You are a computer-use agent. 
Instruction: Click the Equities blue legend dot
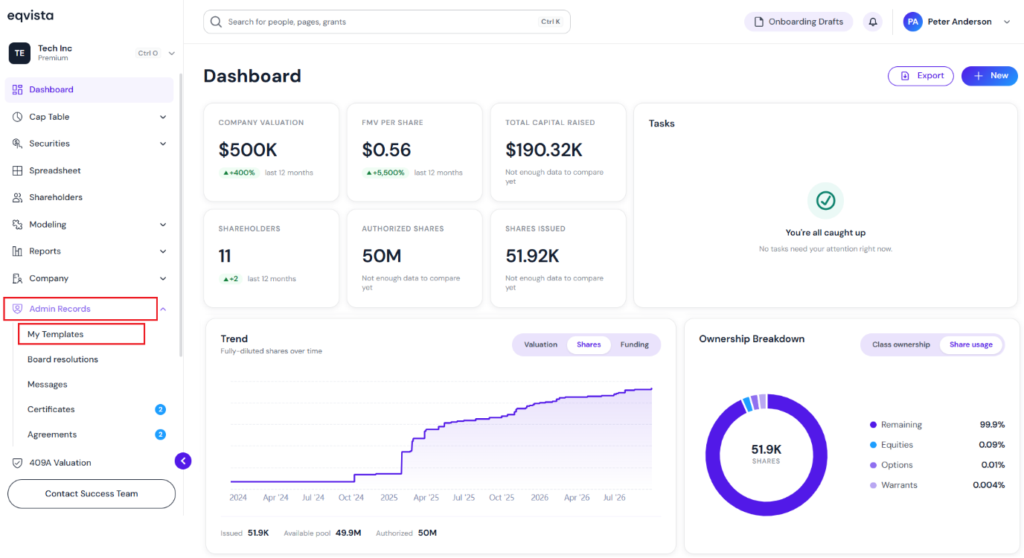pyautogui.click(x=873, y=445)
